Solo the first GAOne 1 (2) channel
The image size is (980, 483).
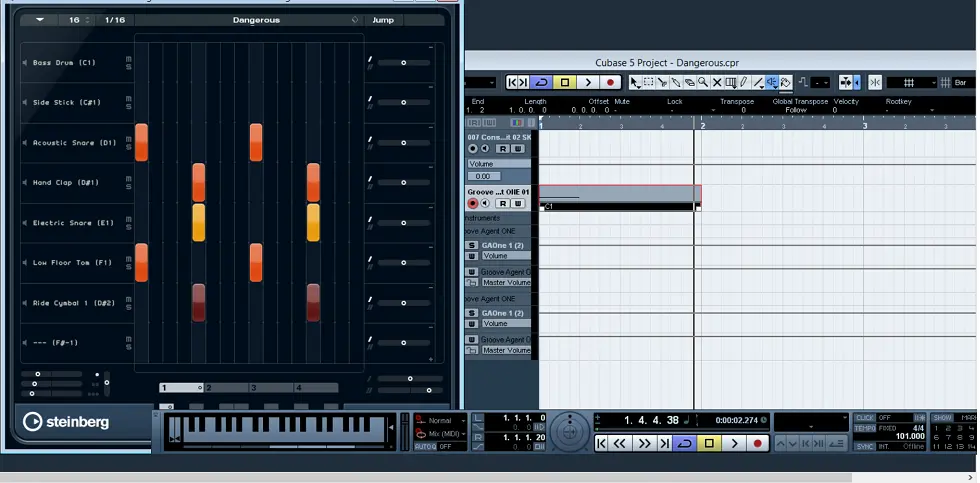tap(472, 246)
